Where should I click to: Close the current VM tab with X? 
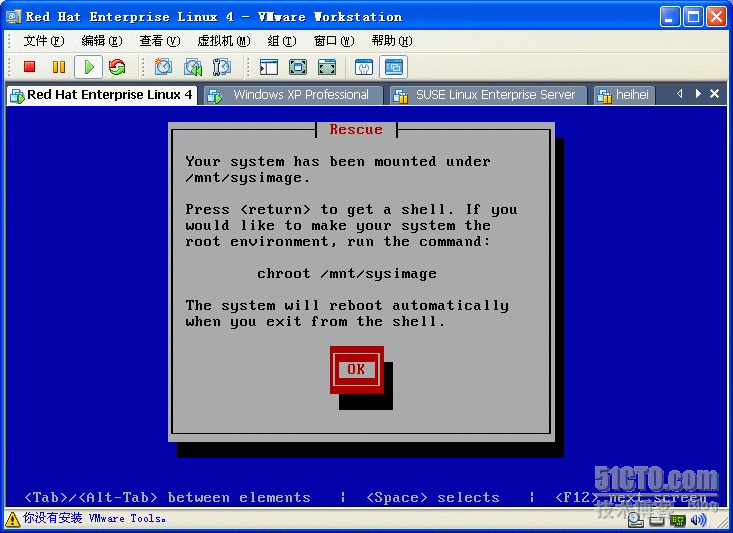point(714,94)
